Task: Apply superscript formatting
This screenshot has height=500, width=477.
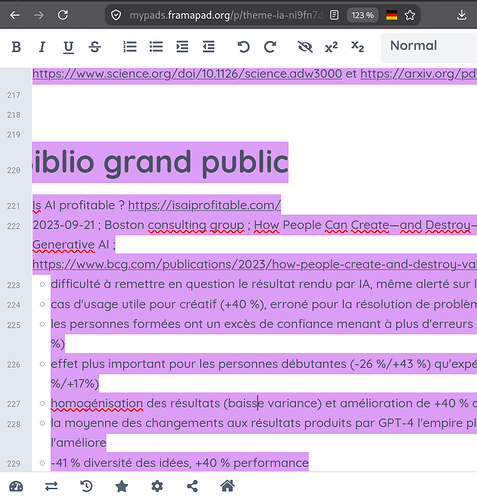Action: (331, 47)
